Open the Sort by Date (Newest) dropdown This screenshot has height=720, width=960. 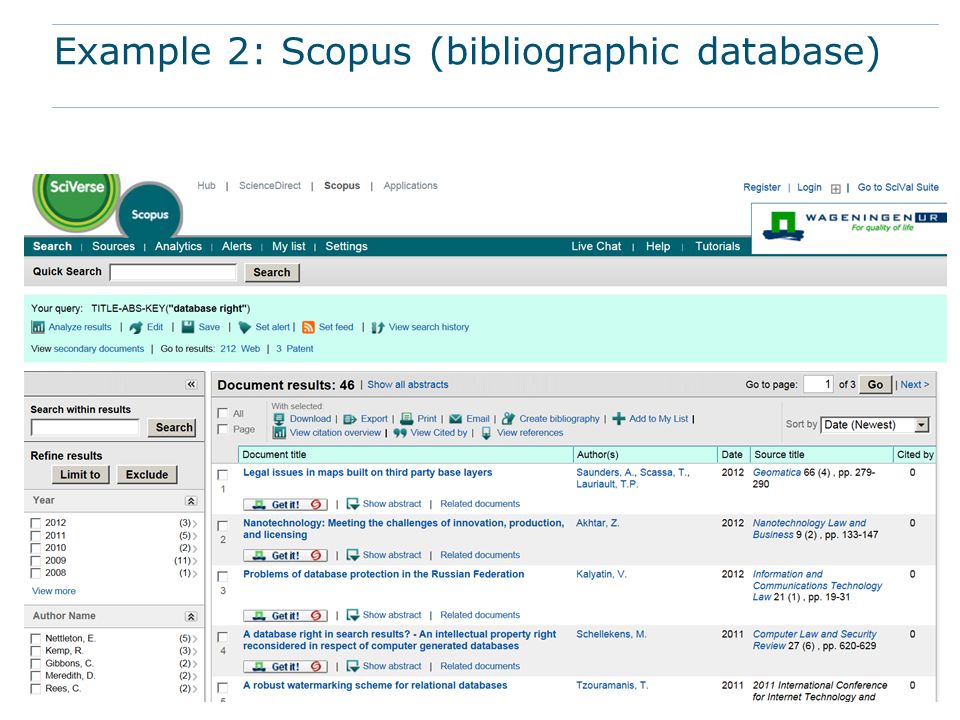tap(876, 425)
